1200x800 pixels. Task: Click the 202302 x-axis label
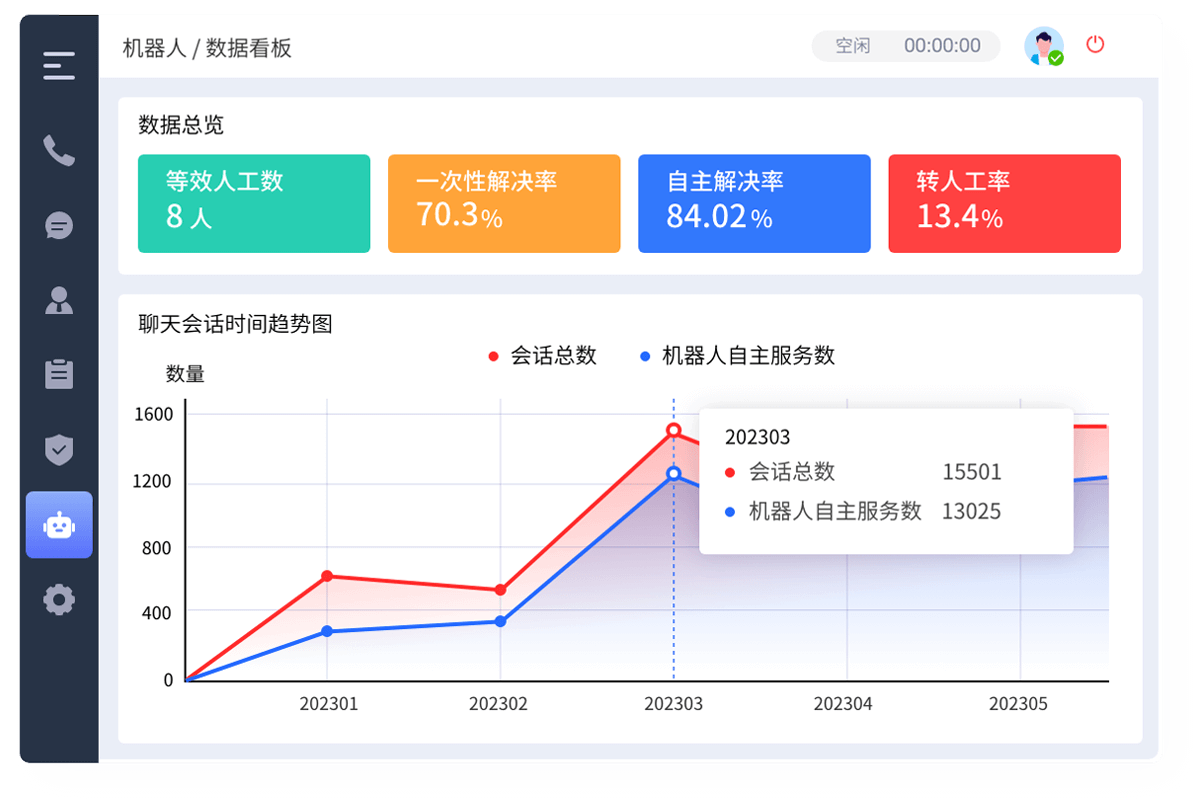(498, 704)
